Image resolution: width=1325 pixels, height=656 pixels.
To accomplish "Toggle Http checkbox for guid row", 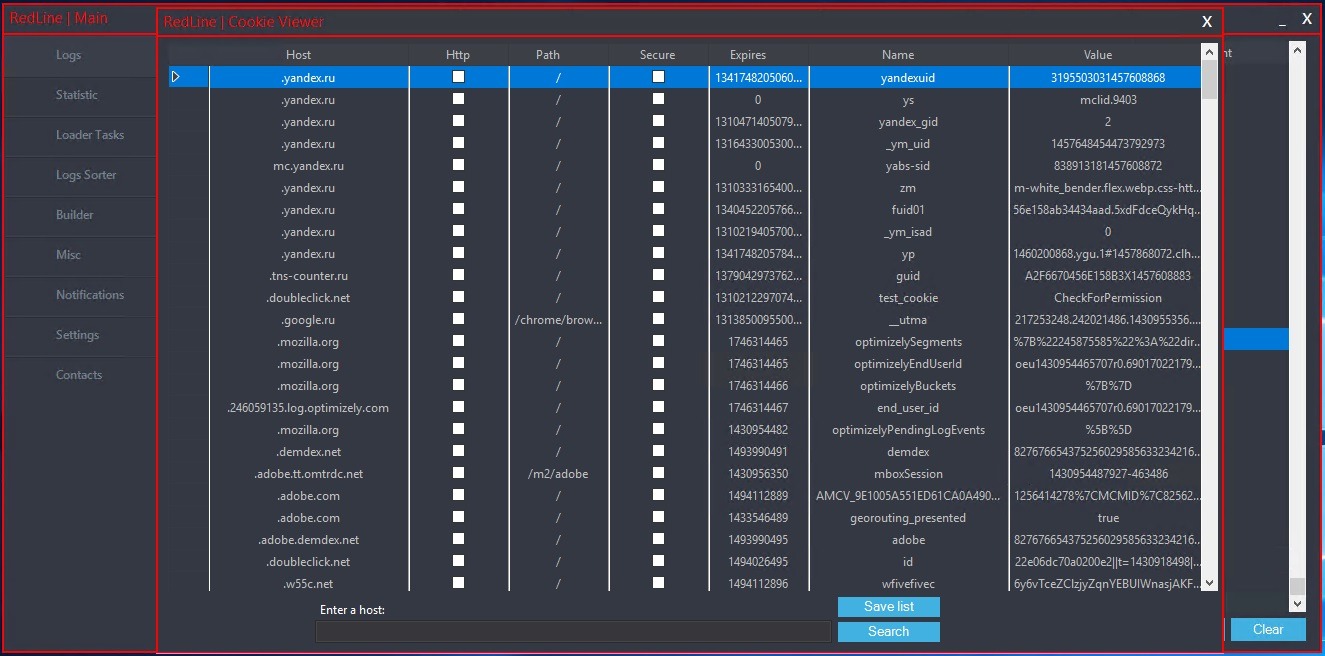I will click(458, 275).
